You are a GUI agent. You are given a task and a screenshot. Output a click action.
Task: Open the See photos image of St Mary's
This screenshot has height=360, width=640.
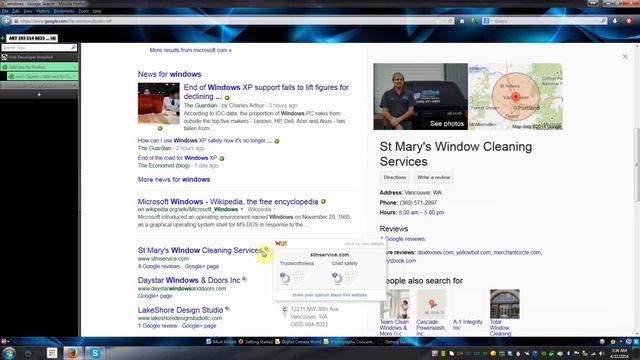[420, 97]
